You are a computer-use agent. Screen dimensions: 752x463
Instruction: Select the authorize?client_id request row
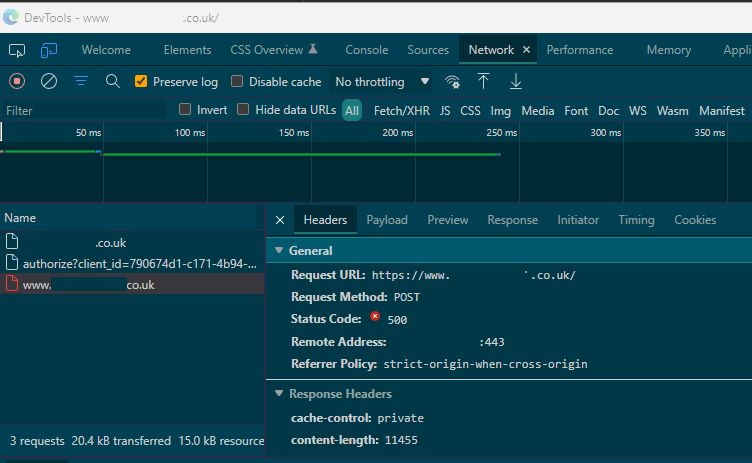coord(132,263)
